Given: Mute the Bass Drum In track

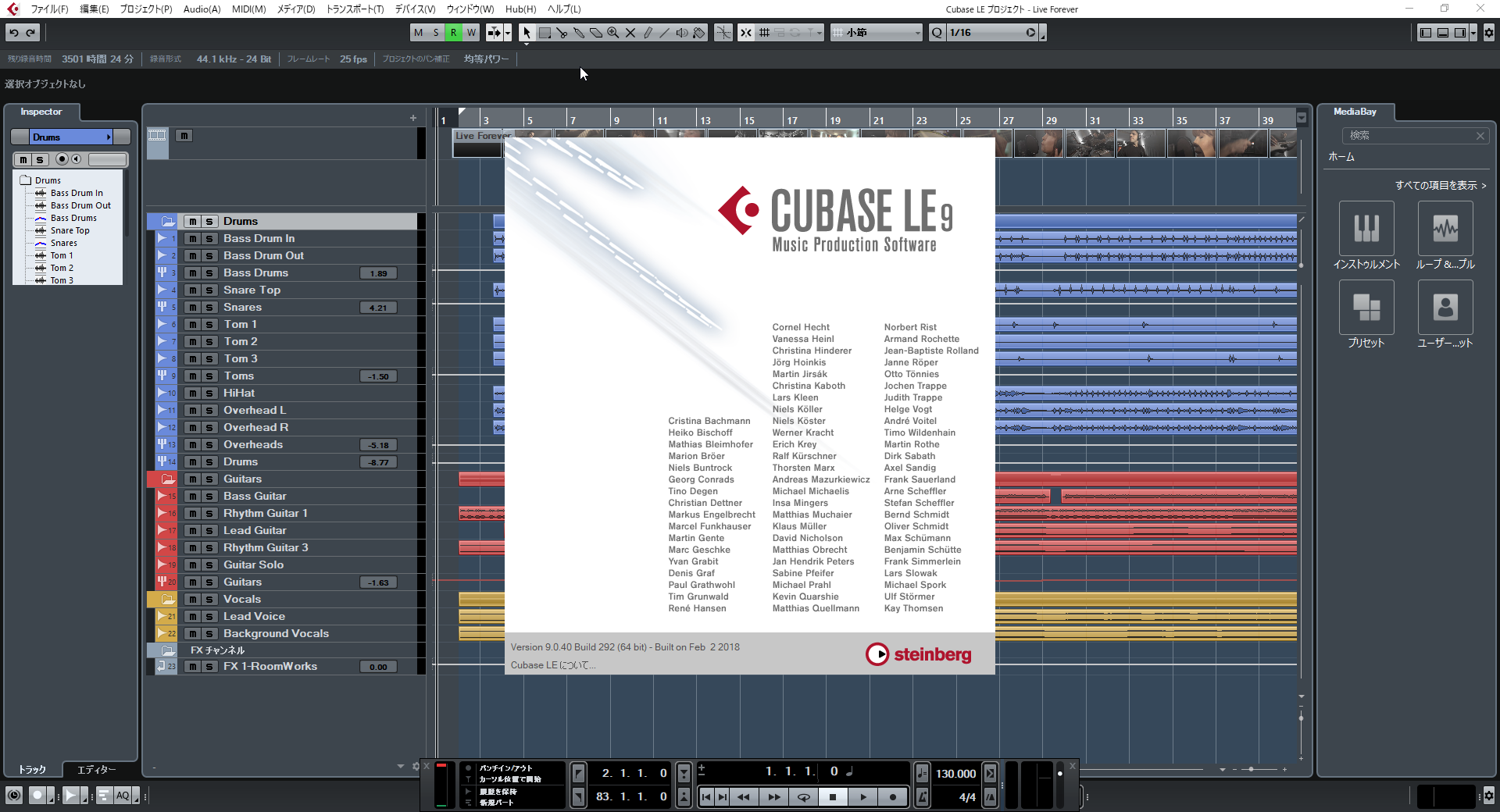Looking at the screenshot, I should 192,239.
